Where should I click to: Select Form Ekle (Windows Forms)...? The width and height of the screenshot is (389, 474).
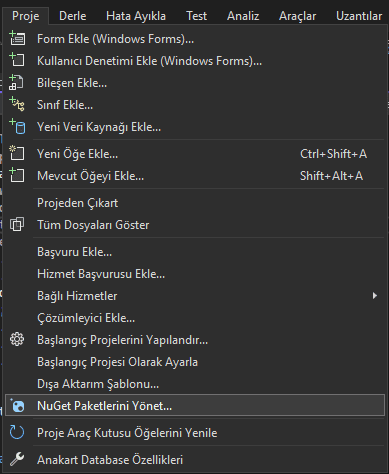tap(195, 39)
